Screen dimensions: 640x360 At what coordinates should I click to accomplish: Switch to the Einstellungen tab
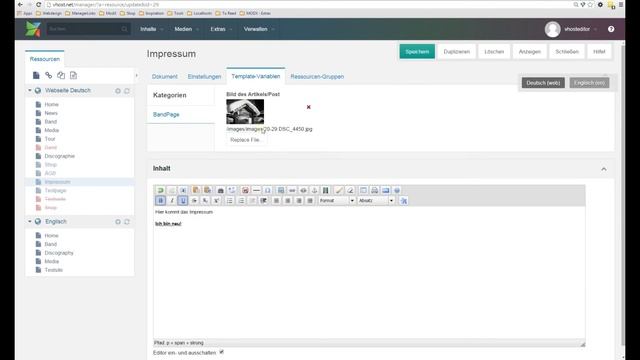204,76
